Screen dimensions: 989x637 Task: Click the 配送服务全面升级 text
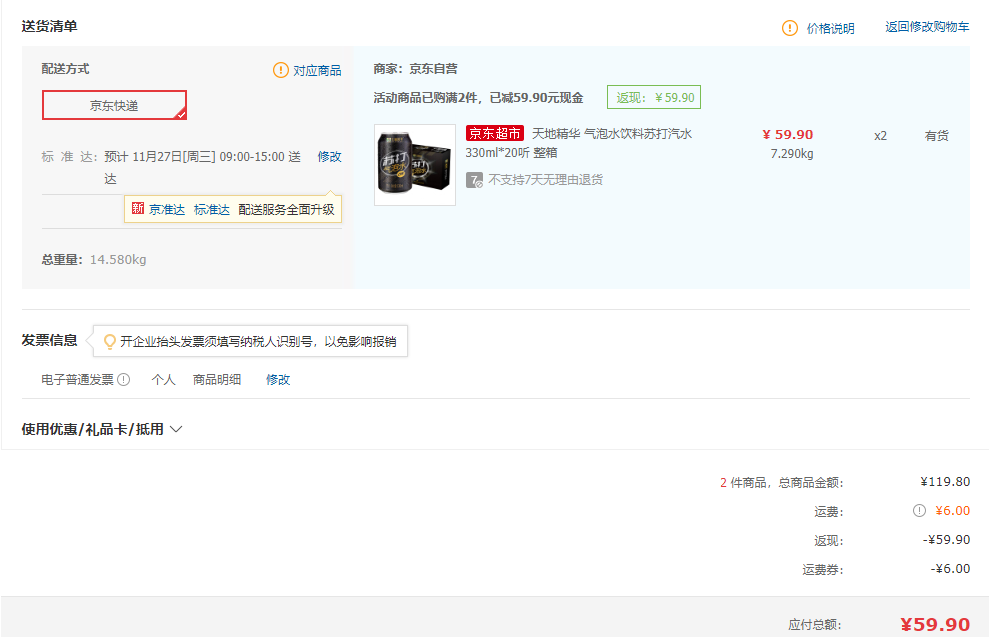point(286,209)
